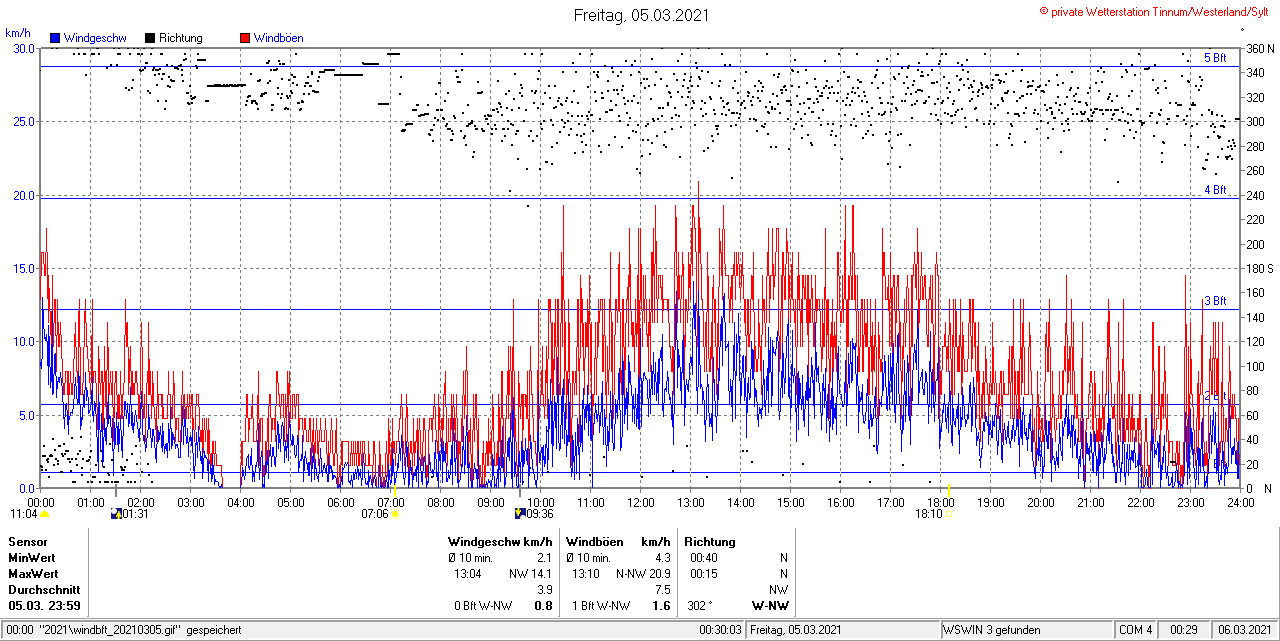Click the '06.03.2021' status bar date

pos(1245,630)
